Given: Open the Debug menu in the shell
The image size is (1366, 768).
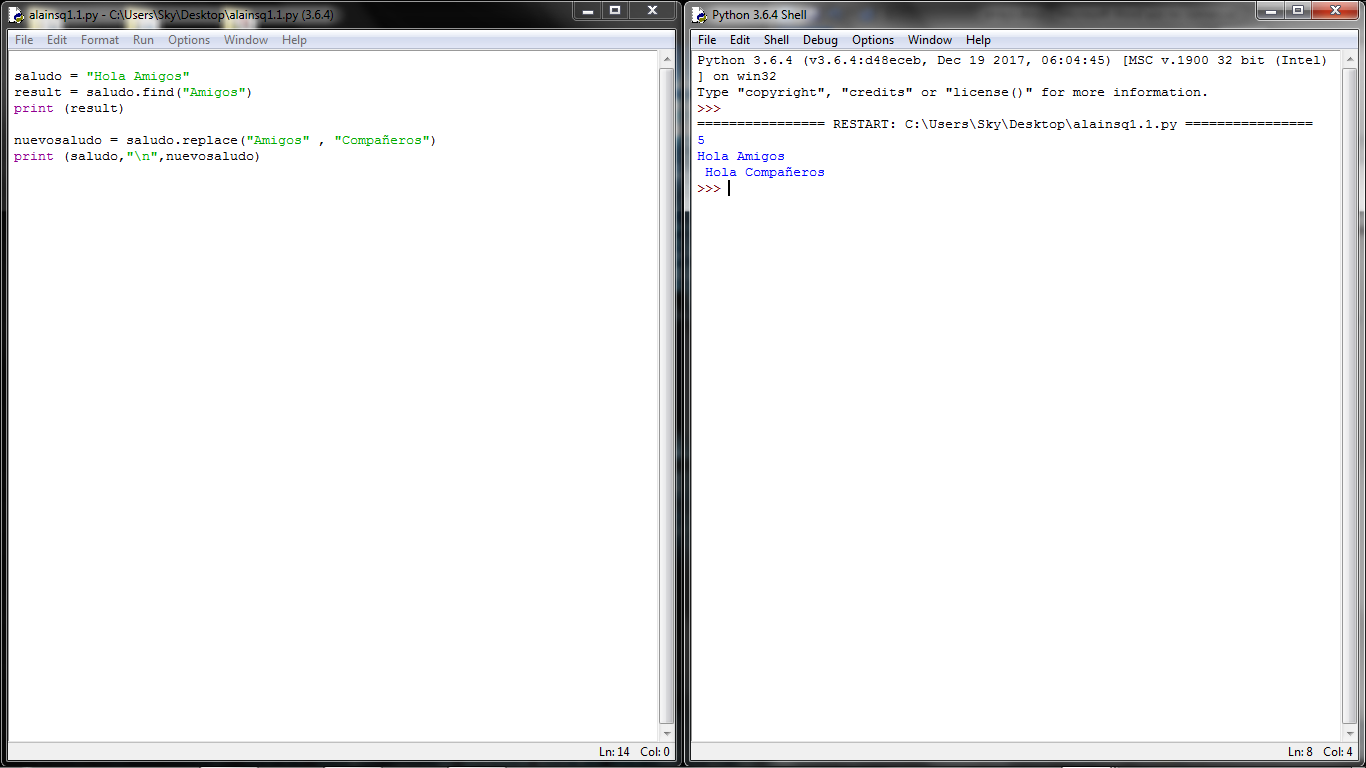Looking at the screenshot, I should (x=820, y=40).
